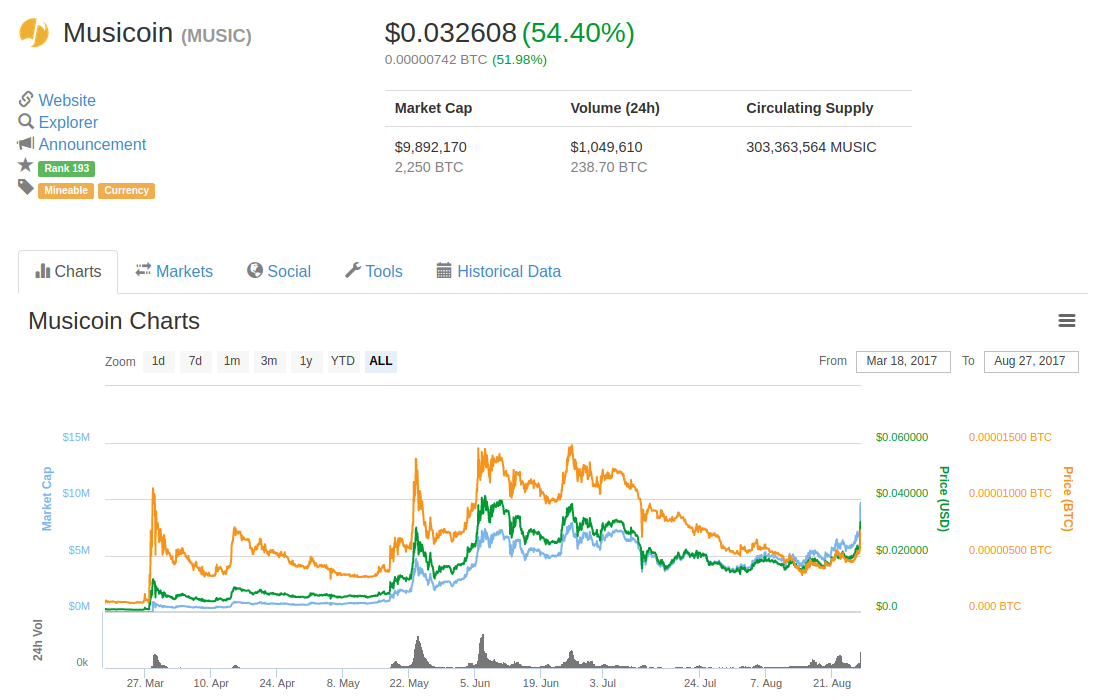1110x700 pixels.
Task: Switch to the Social tab
Action: point(279,272)
